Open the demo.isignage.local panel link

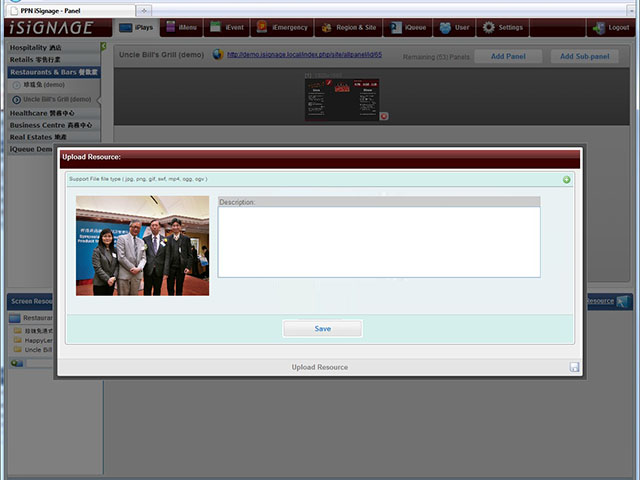click(303, 55)
